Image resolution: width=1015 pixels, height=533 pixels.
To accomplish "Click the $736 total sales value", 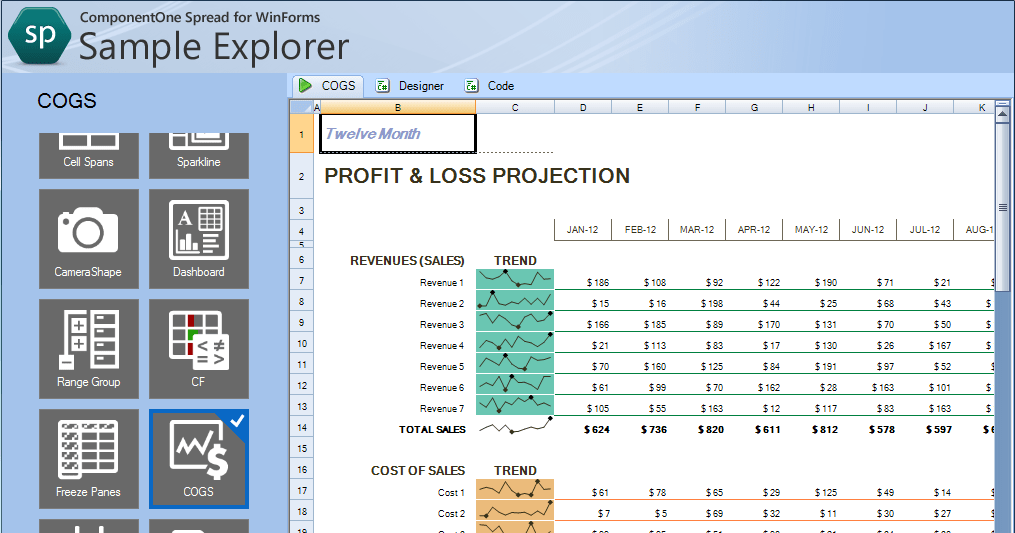I will [654, 429].
